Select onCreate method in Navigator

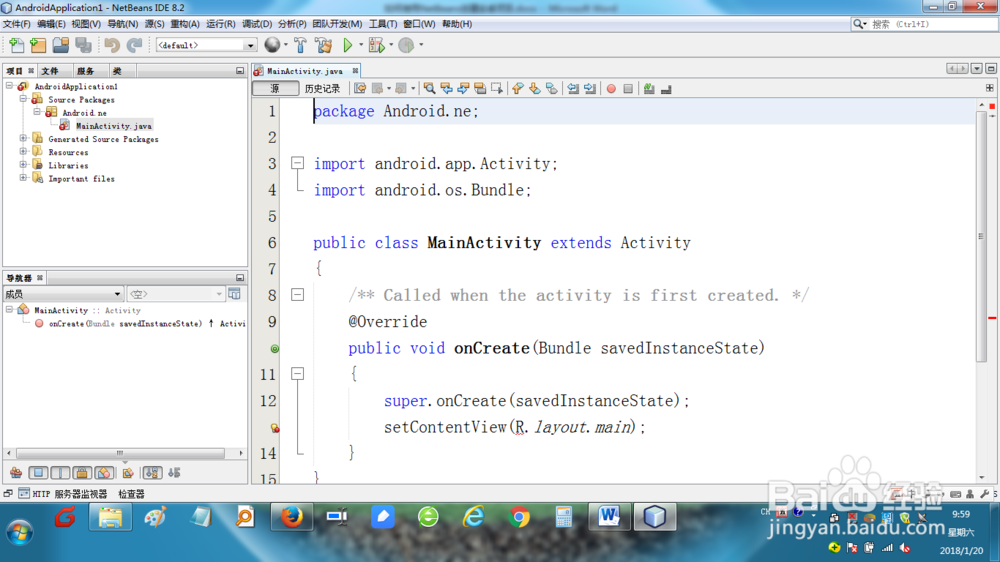[125, 323]
